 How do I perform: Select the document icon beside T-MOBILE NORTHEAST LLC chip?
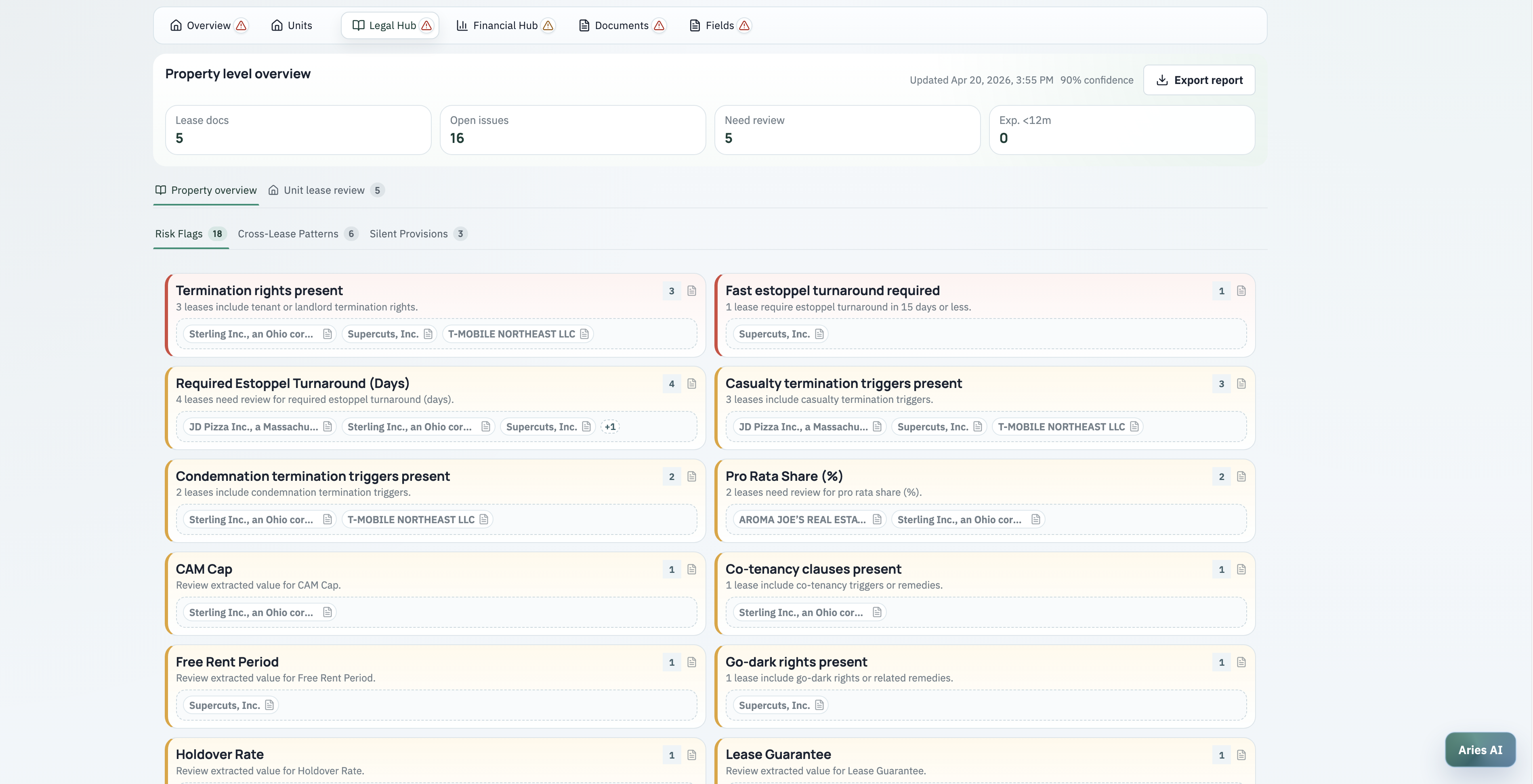[x=584, y=334]
